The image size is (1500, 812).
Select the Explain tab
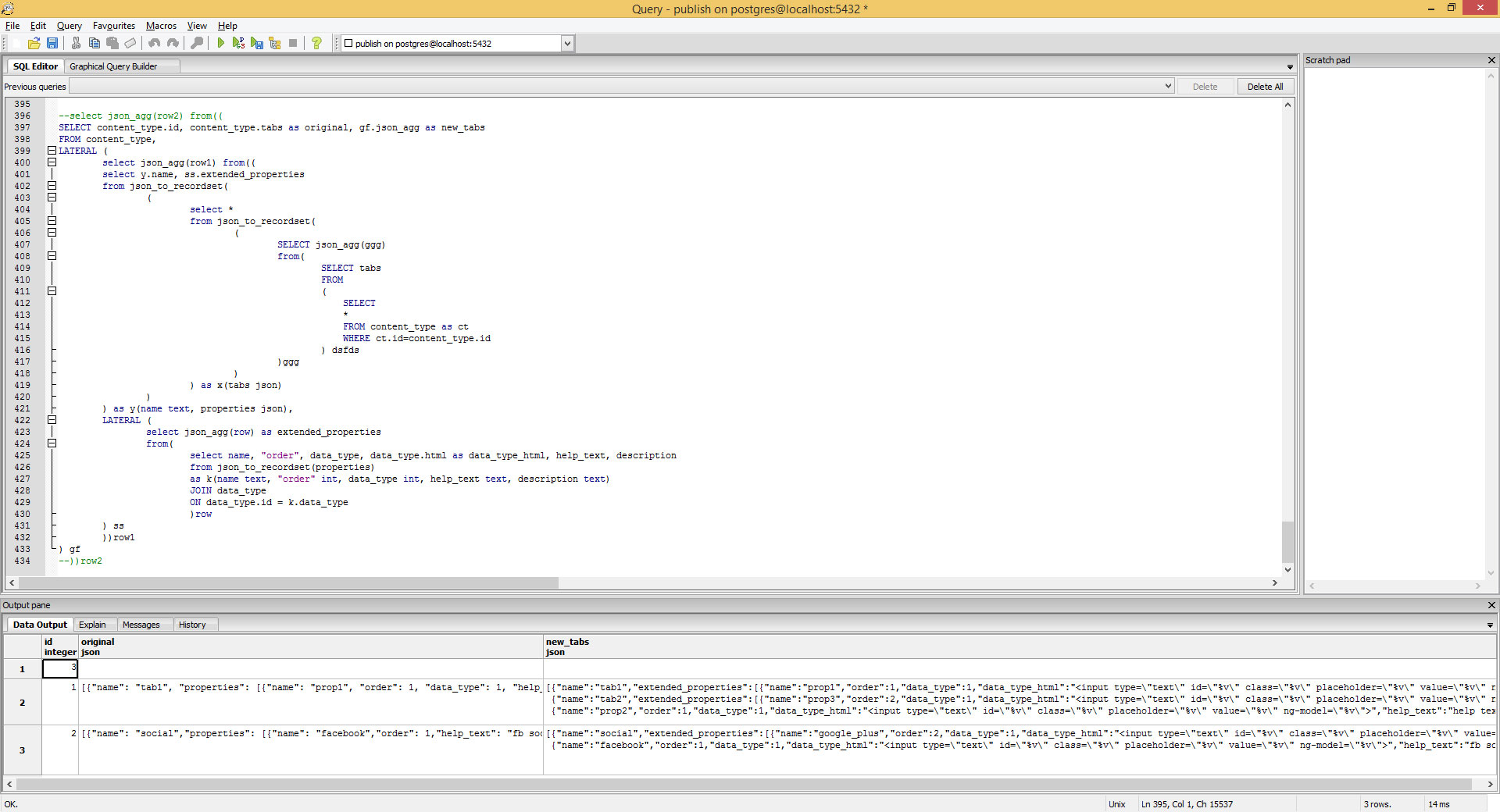(x=92, y=625)
